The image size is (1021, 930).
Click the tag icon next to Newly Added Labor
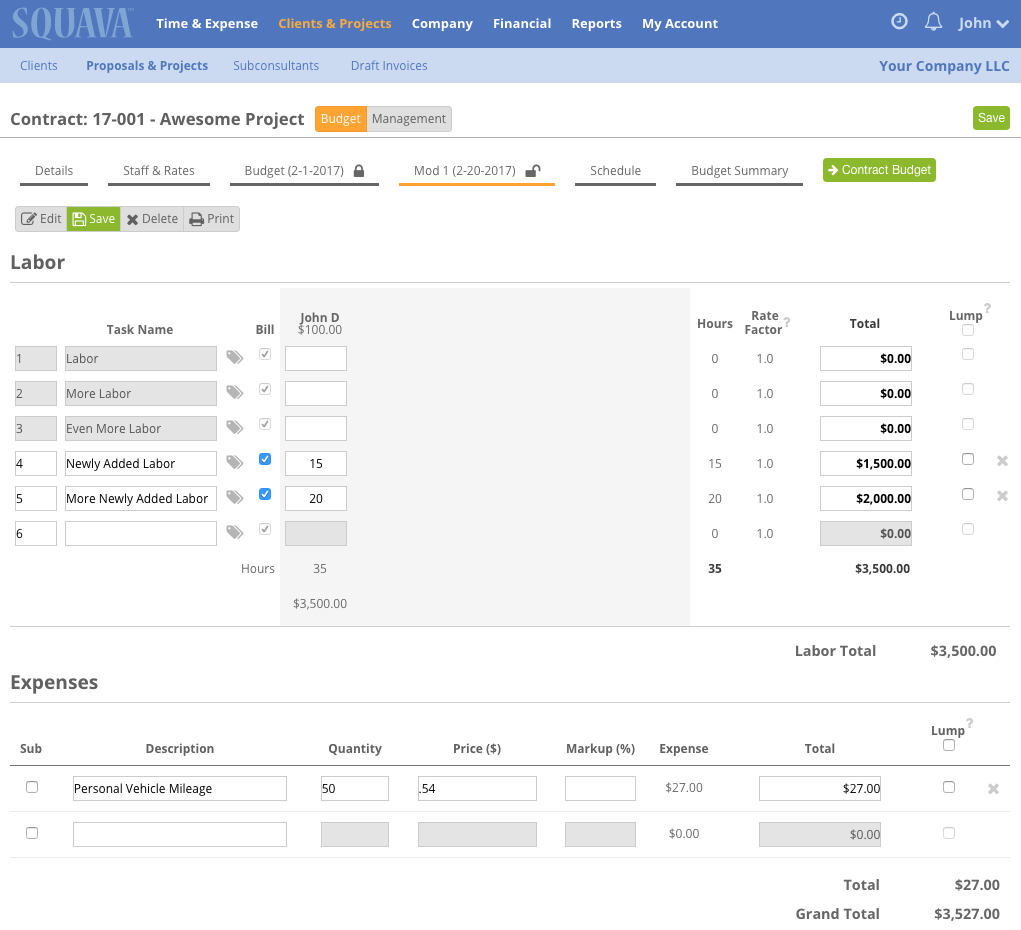tap(234, 463)
